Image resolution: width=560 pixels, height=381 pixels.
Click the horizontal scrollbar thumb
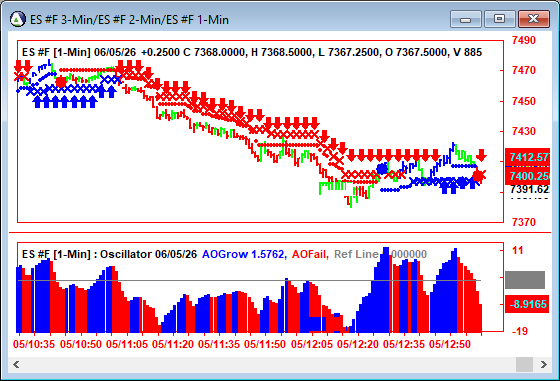(524, 364)
